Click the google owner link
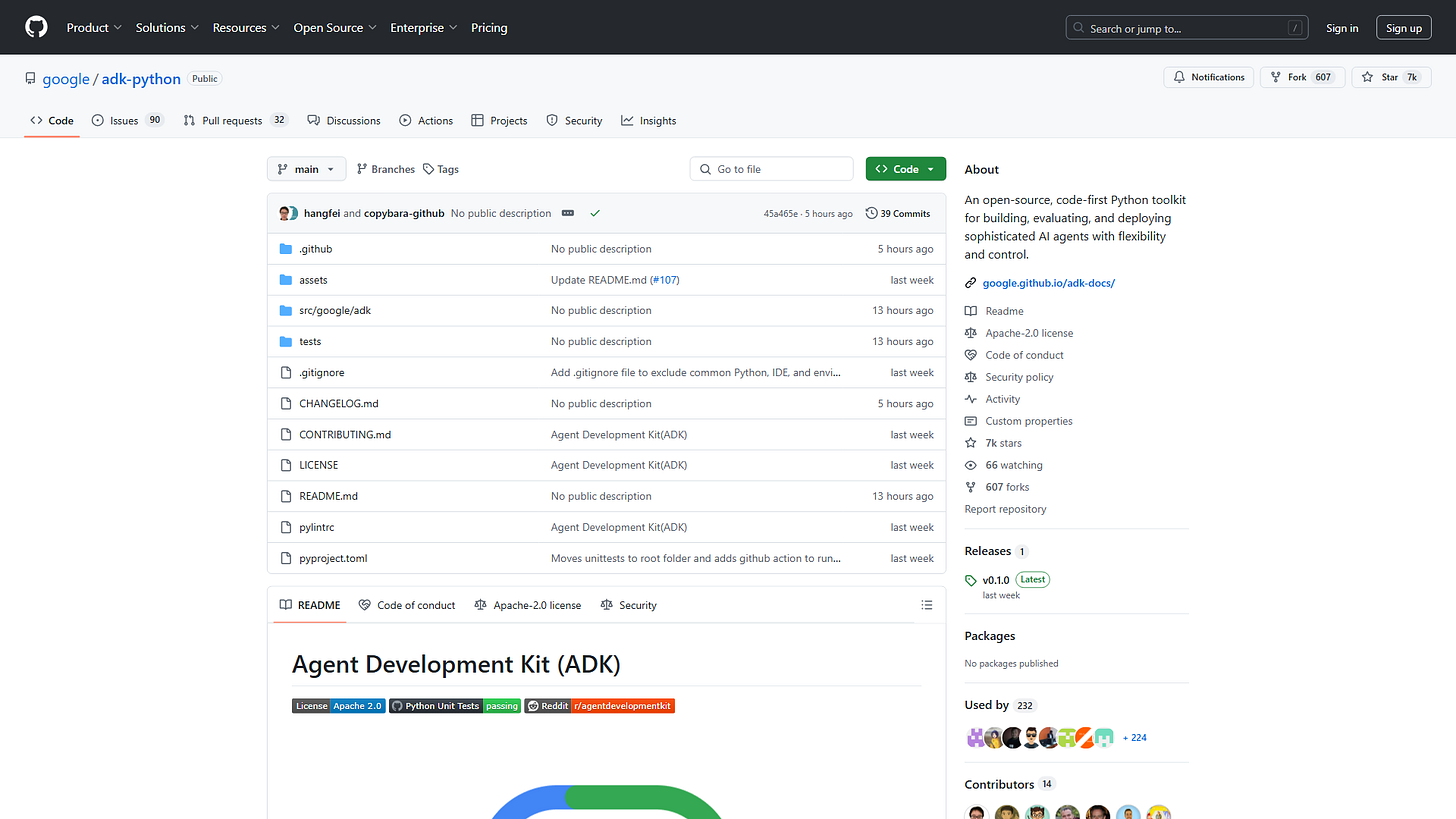Image resolution: width=1456 pixels, height=819 pixels. tap(66, 78)
